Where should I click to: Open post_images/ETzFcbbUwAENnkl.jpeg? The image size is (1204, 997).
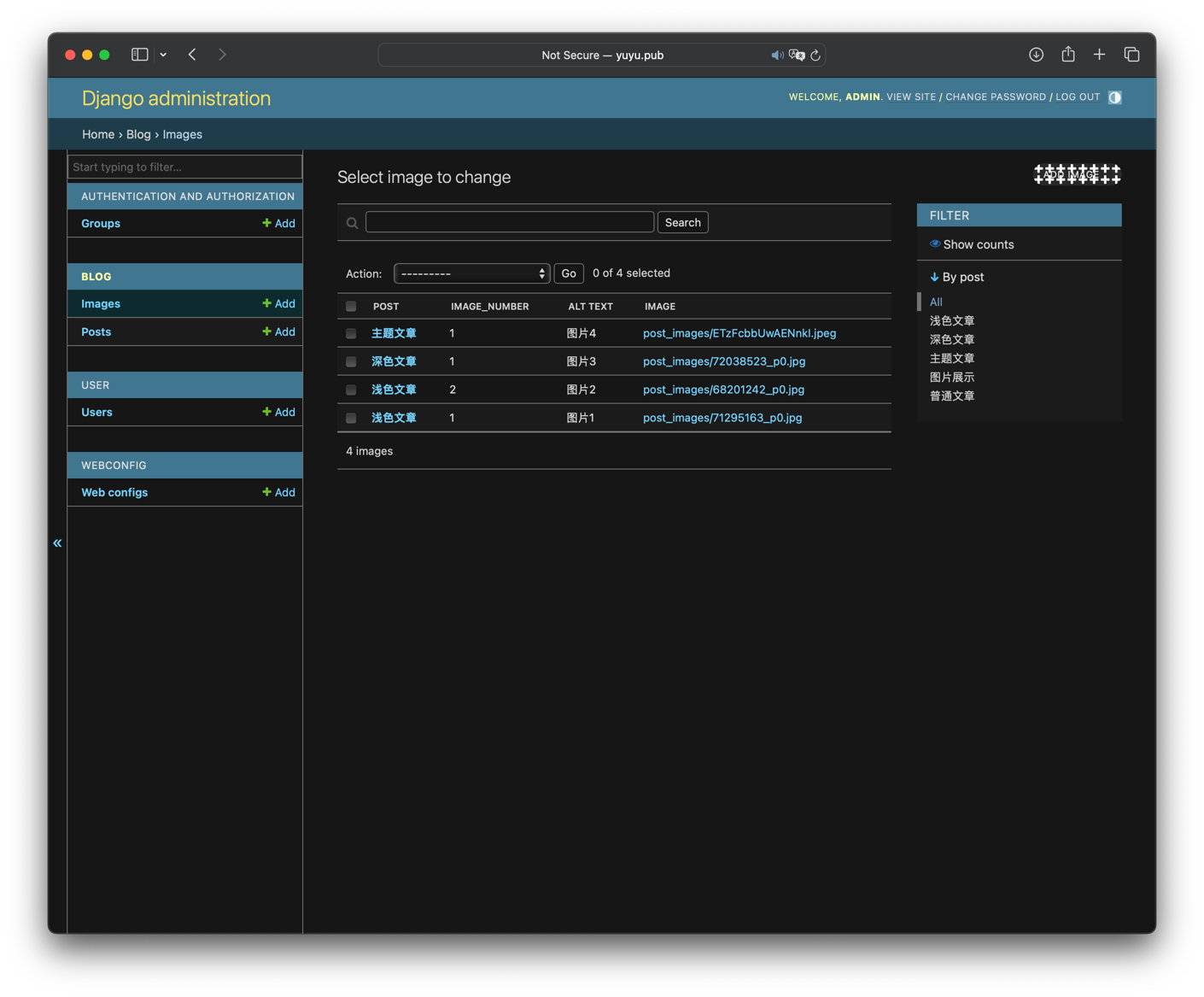pos(739,333)
